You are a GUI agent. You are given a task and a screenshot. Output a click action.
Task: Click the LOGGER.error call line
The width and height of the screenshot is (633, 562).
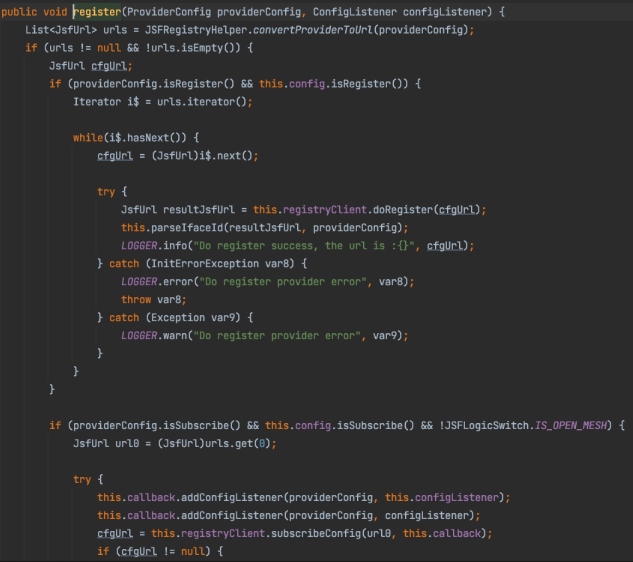click(268, 282)
